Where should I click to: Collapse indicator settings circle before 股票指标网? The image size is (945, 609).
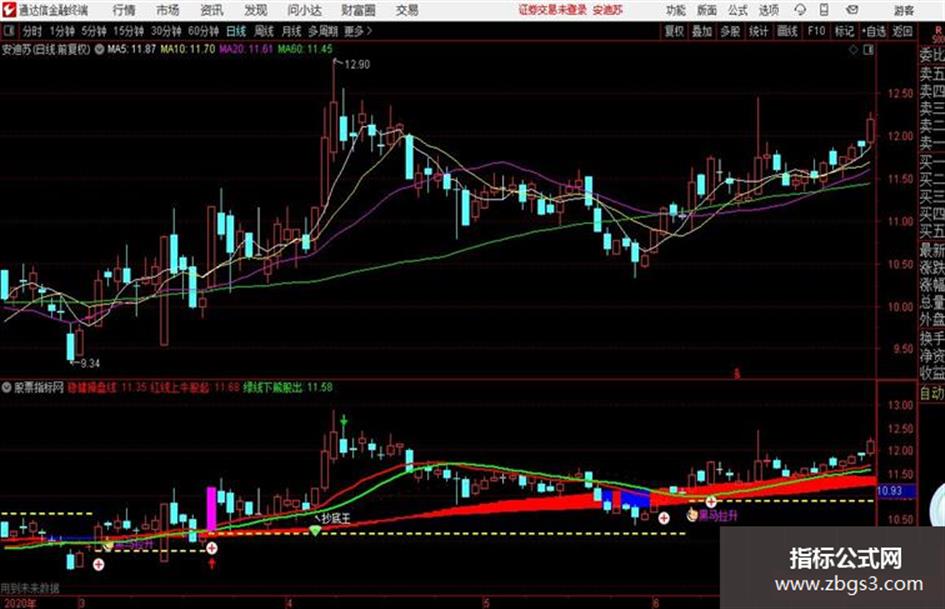(7, 387)
